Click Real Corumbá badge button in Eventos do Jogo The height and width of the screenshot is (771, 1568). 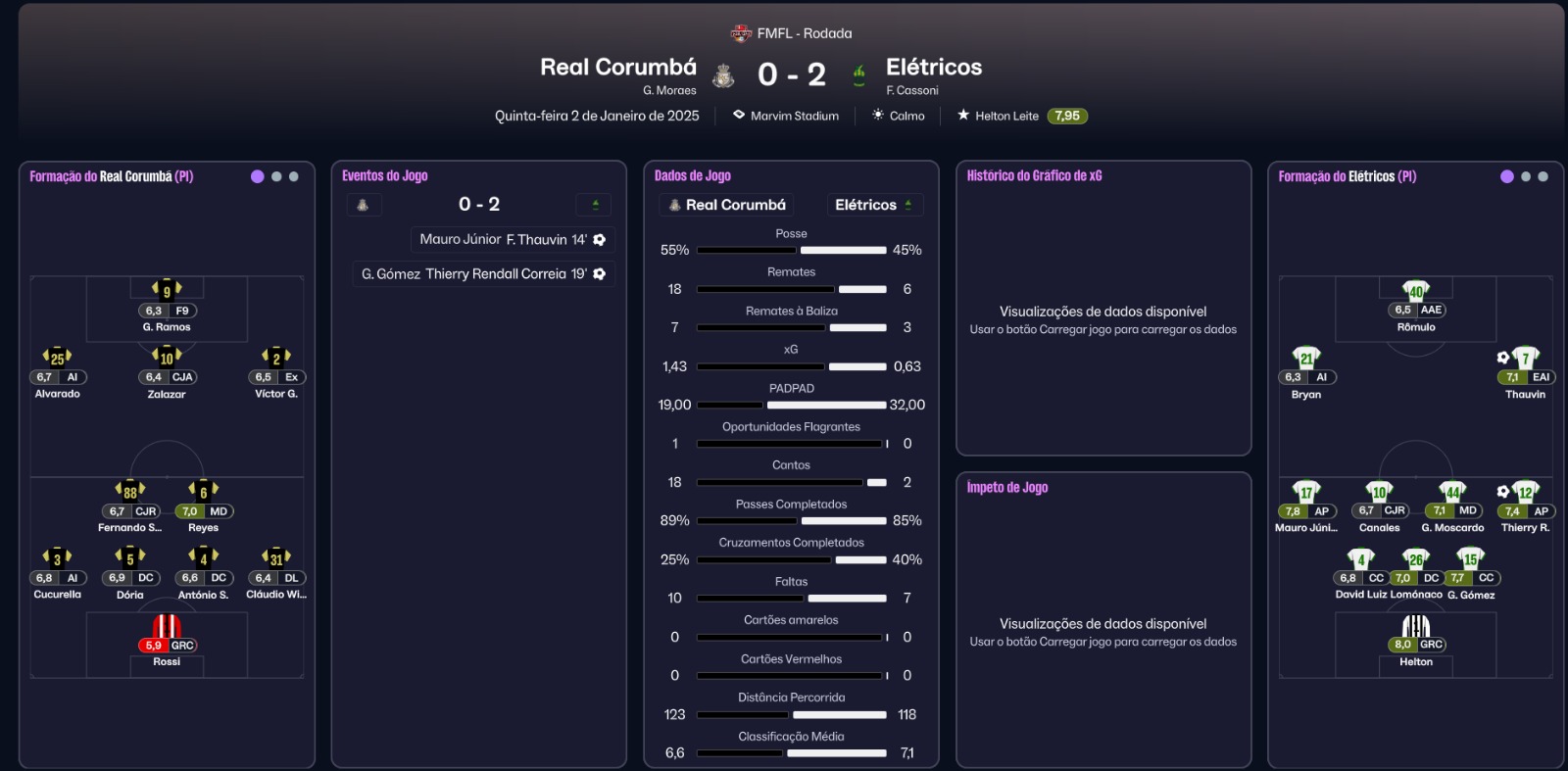tap(363, 205)
